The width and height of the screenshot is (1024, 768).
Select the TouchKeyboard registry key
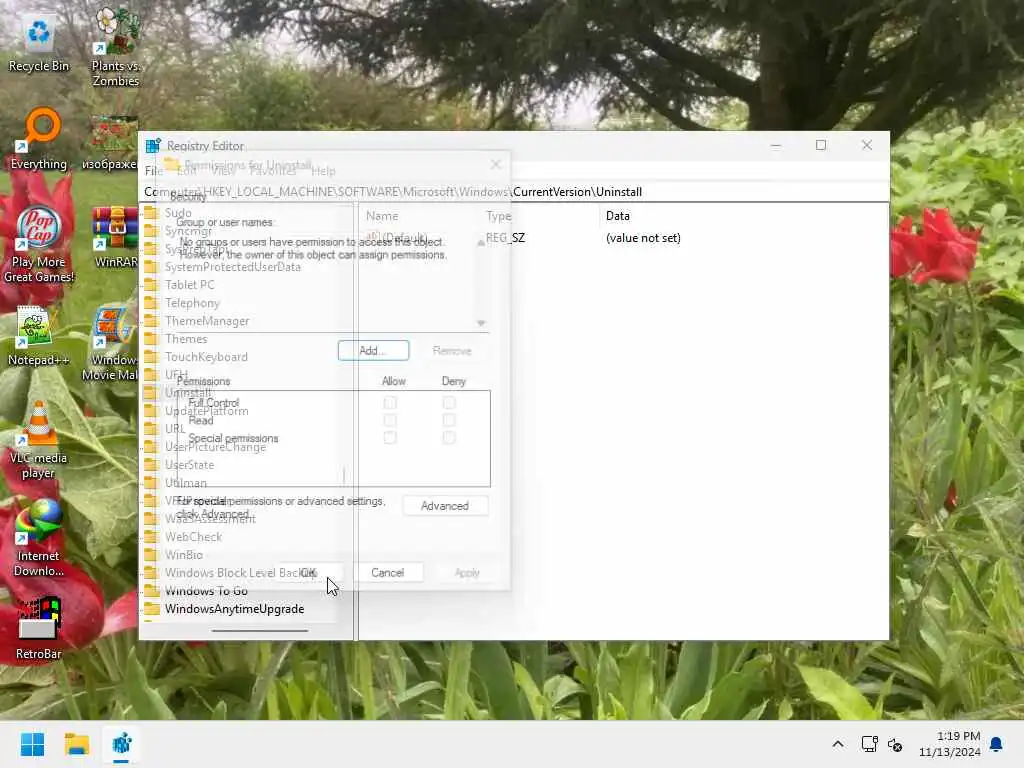click(x=206, y=357)
